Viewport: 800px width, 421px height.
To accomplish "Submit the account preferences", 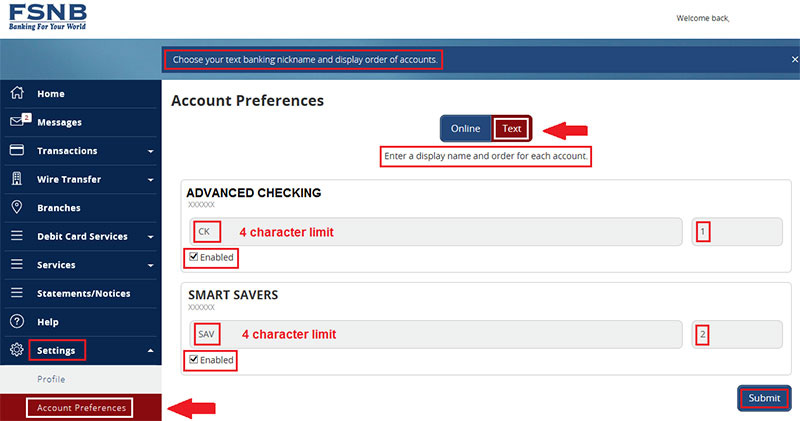I will point(764,398).
